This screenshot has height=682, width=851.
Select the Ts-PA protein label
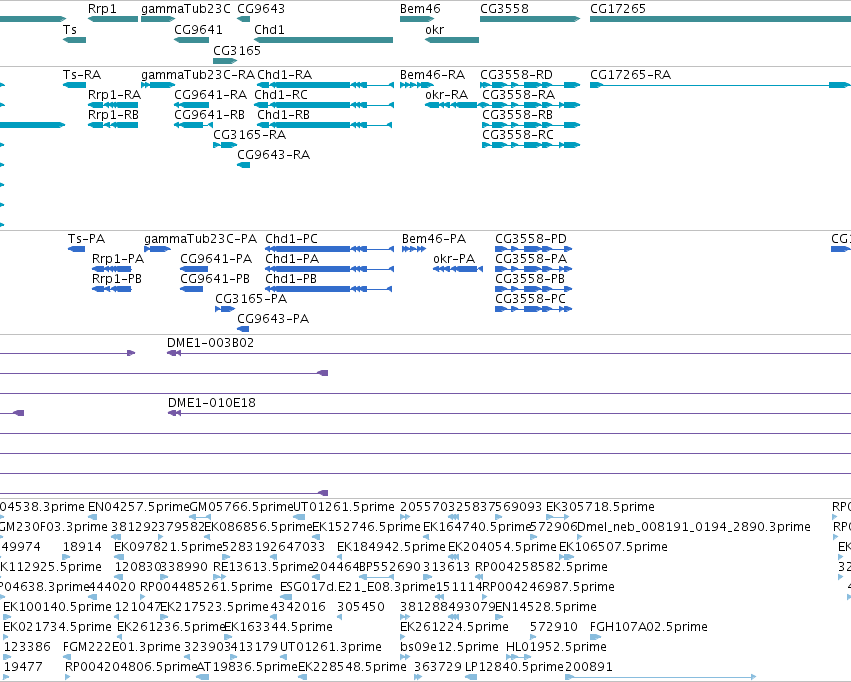86,239
